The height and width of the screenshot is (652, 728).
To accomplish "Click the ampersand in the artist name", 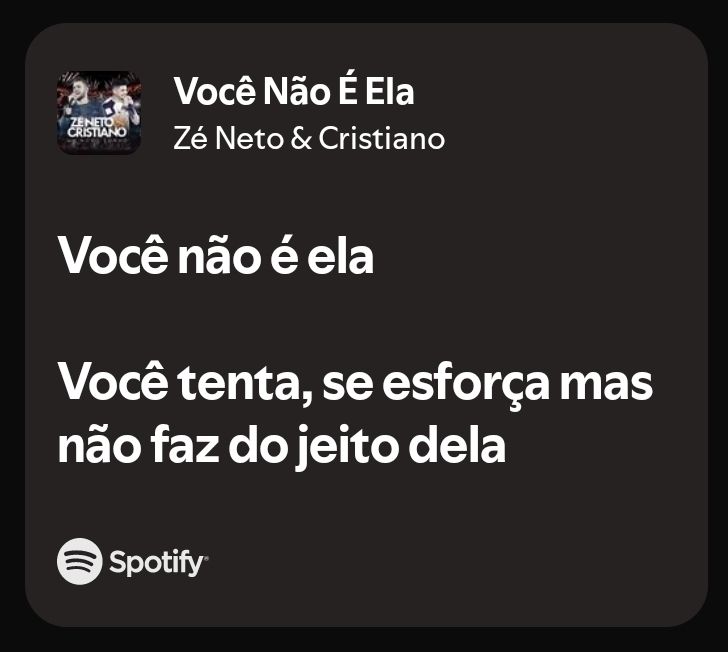I will (301, 138).
